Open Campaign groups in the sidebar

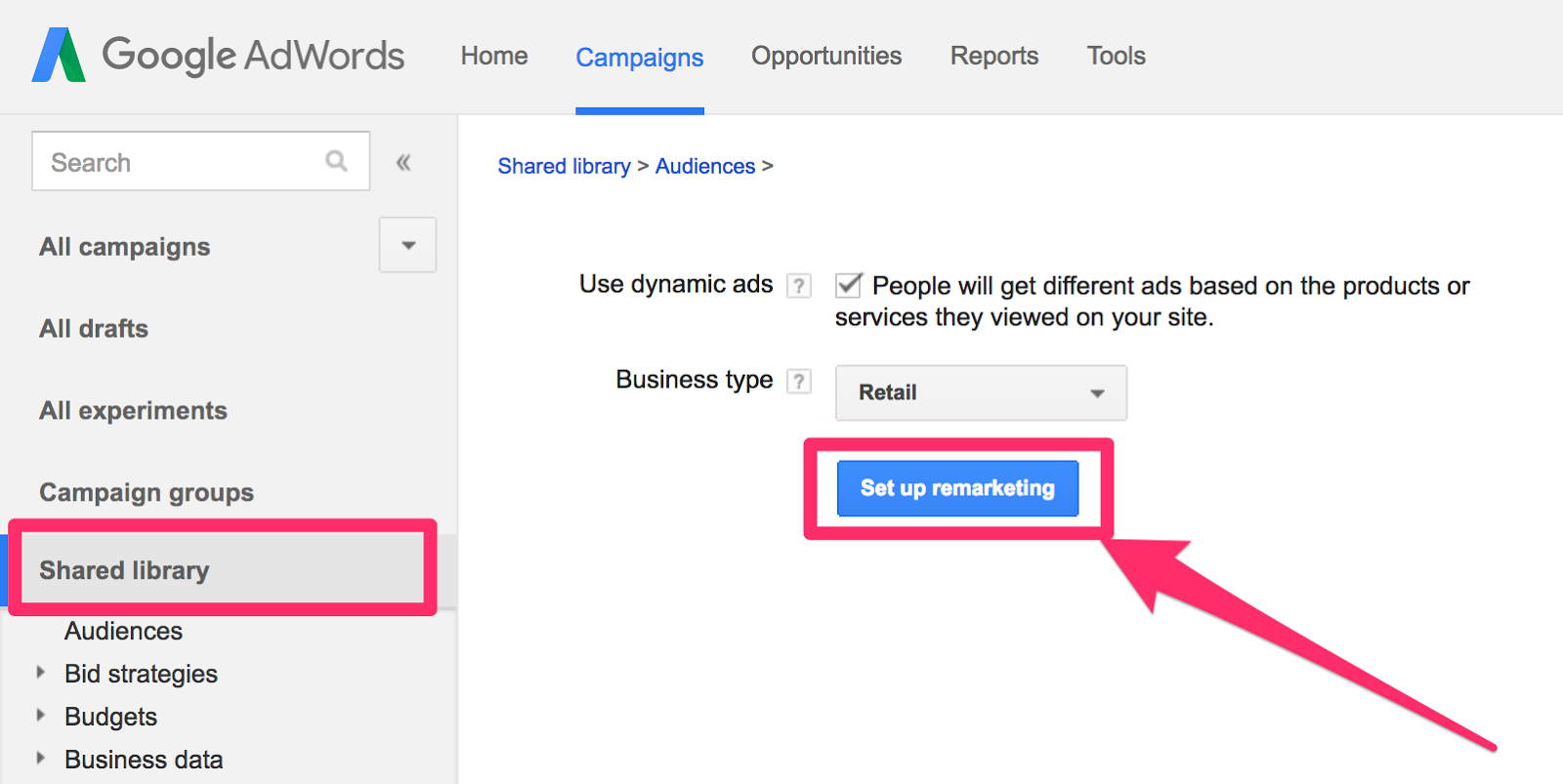[x=147, y=493]
